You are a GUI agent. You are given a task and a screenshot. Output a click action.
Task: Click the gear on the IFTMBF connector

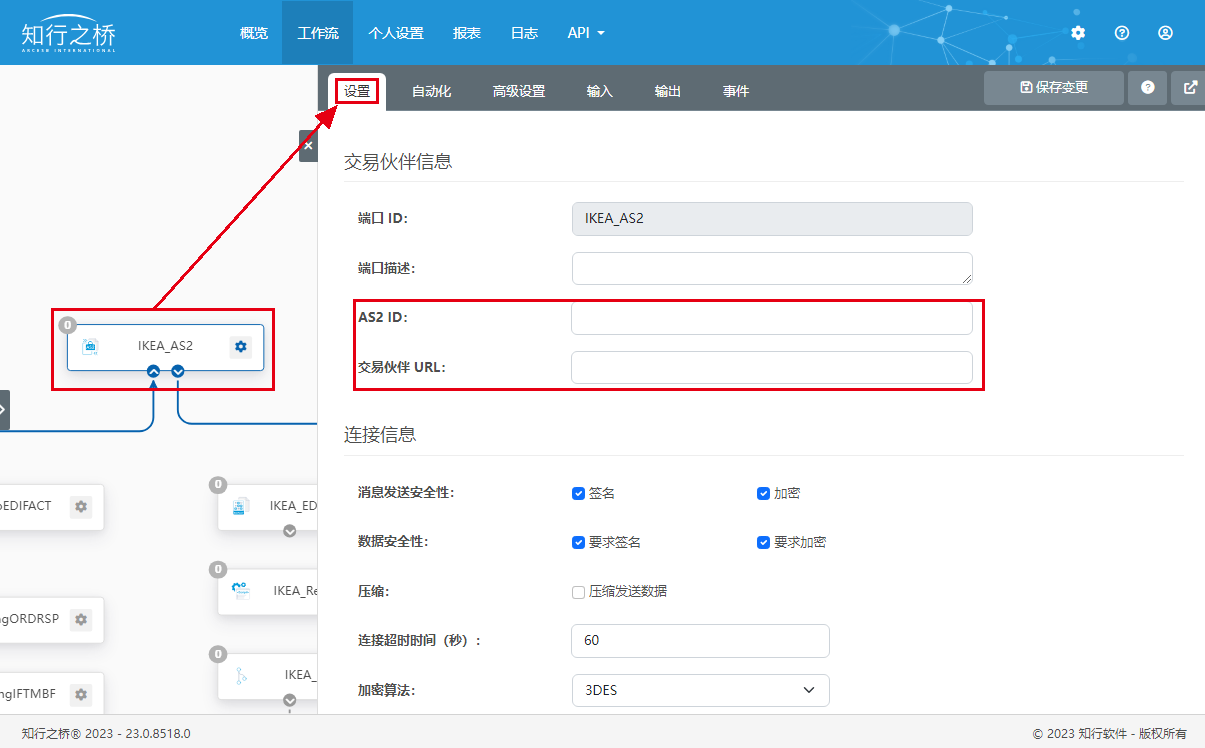pyautogui.click(x=81, y=694)
